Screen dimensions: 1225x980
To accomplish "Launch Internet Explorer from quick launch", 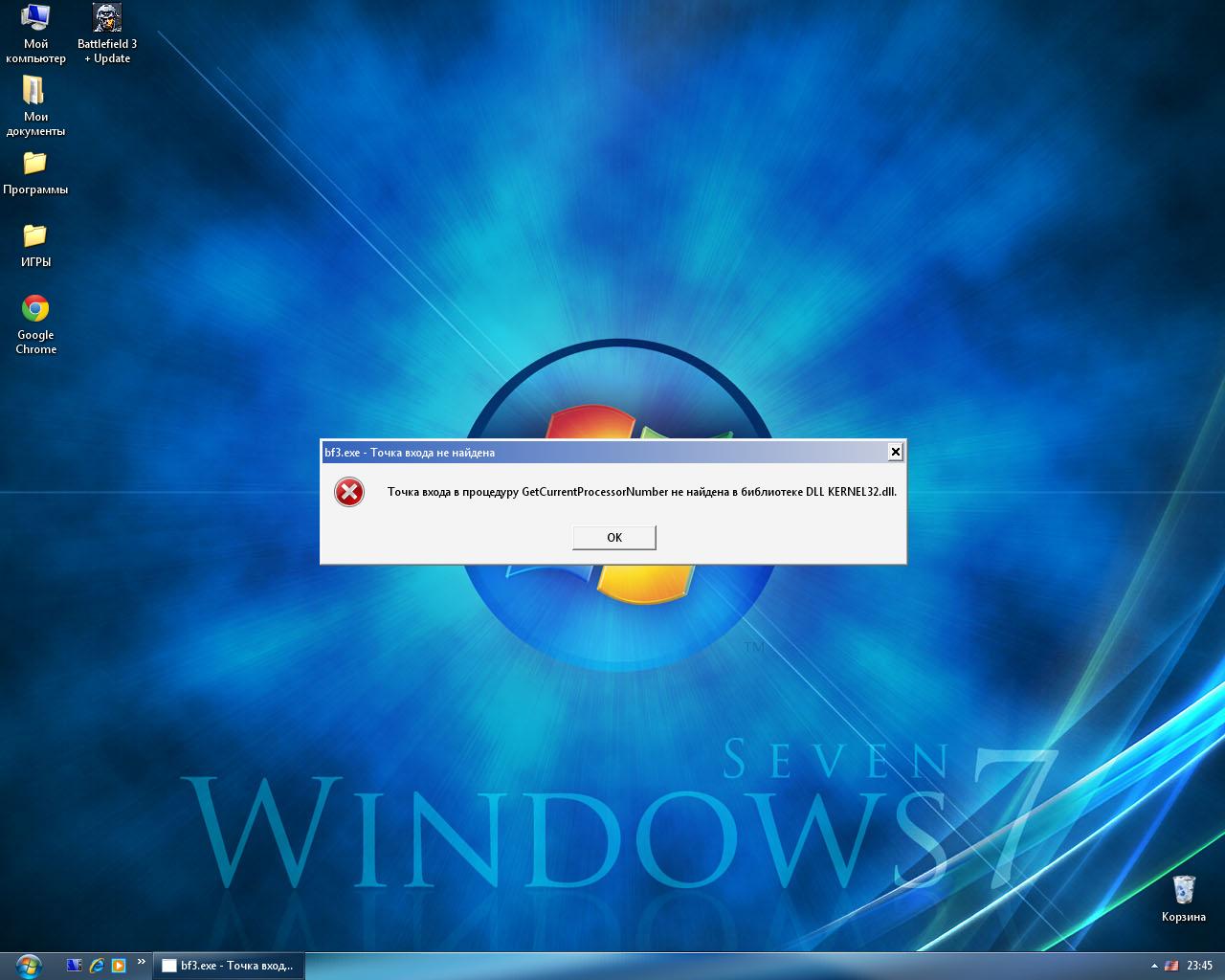I will click(97, 966).
